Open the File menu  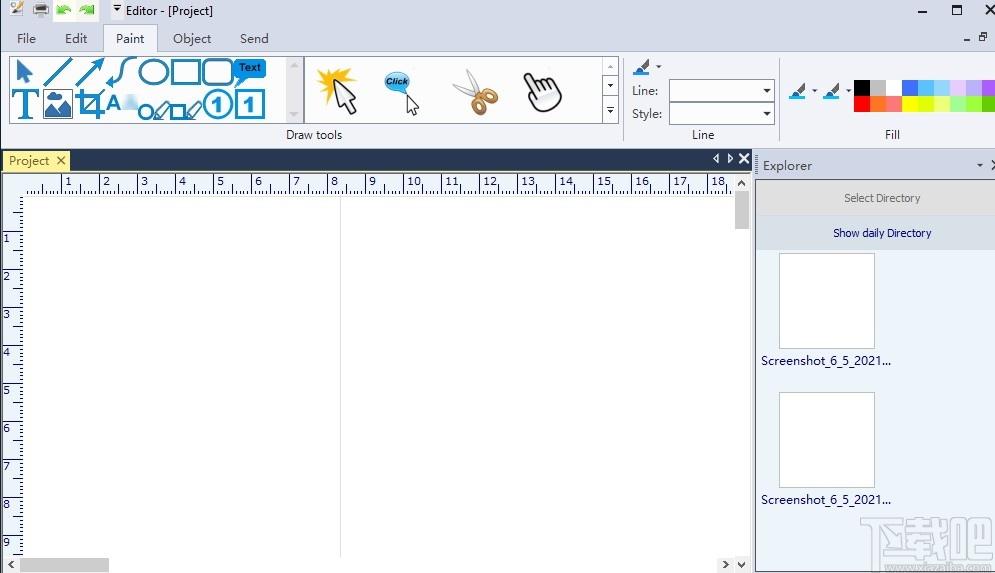pyautogui.click(x=26, y=39)
